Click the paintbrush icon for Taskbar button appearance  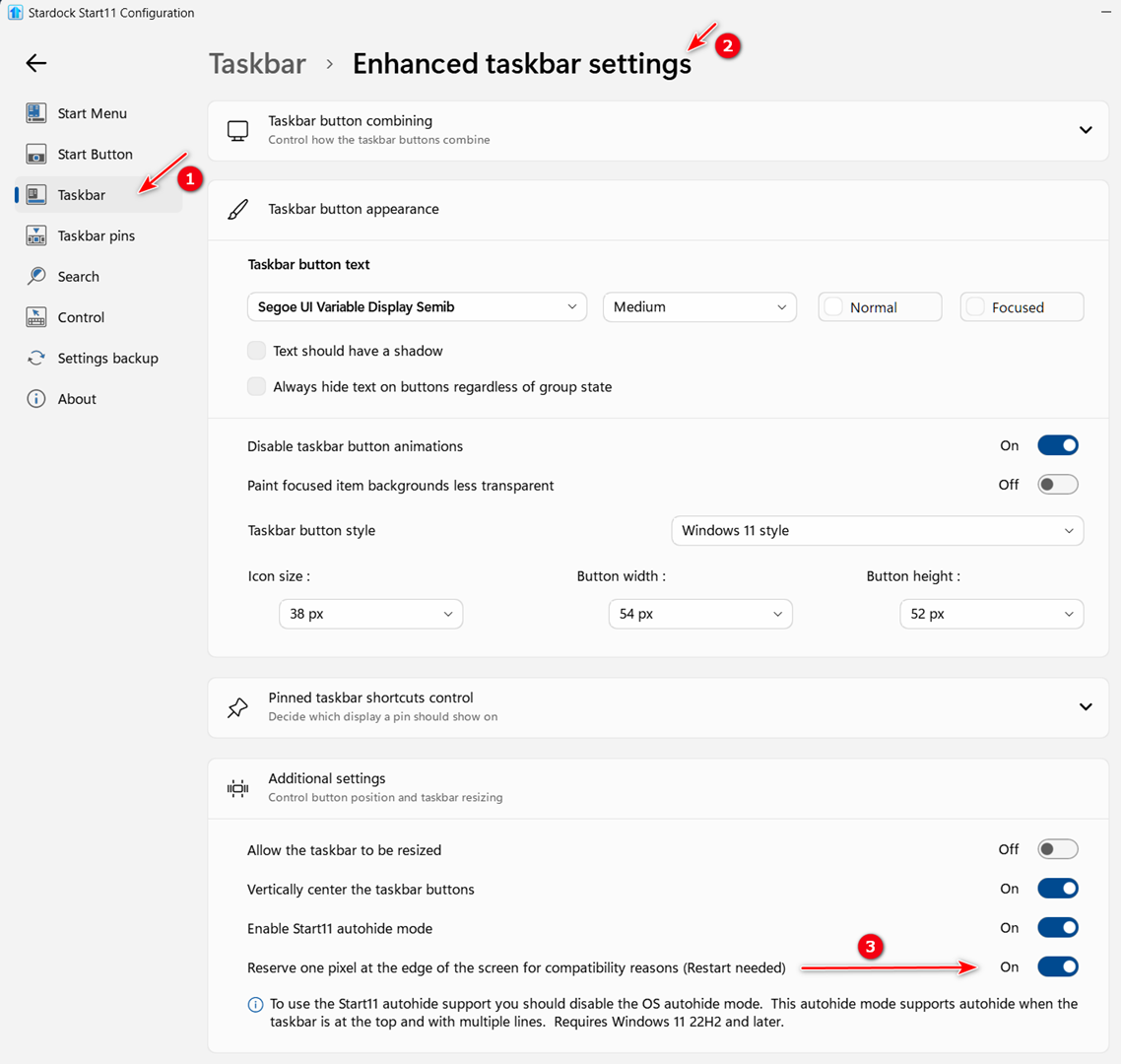[238, 210]
